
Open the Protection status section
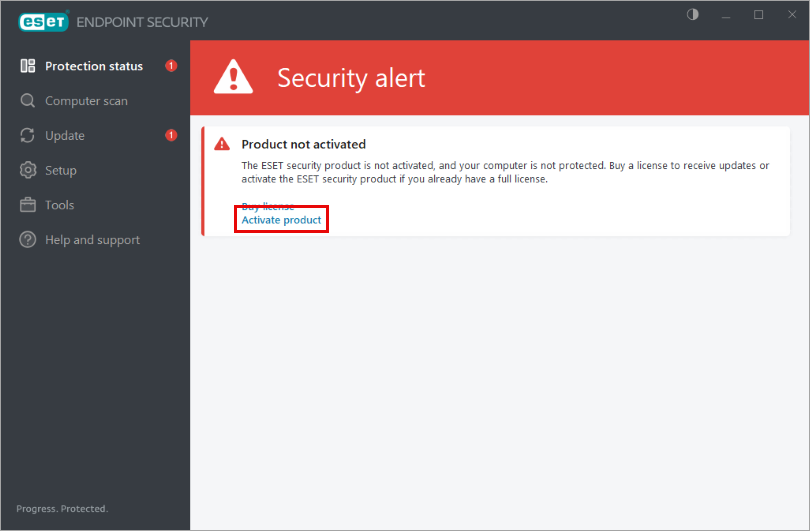94,66
